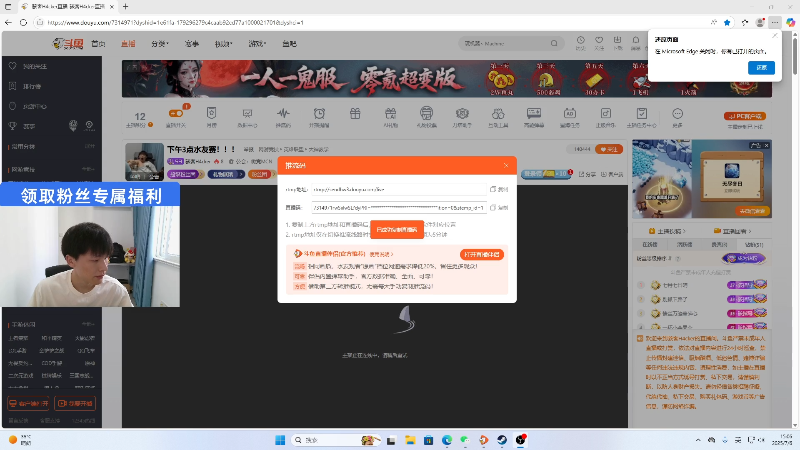Image resolution: width=800 pixels, height=450 pixels.
Task: Open the Windows Start menu
Action: coord(280,440)
